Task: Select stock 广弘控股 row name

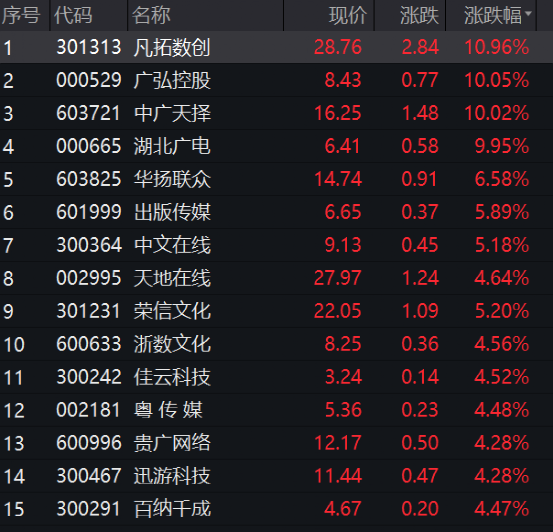Action: [x=172, y=80]
